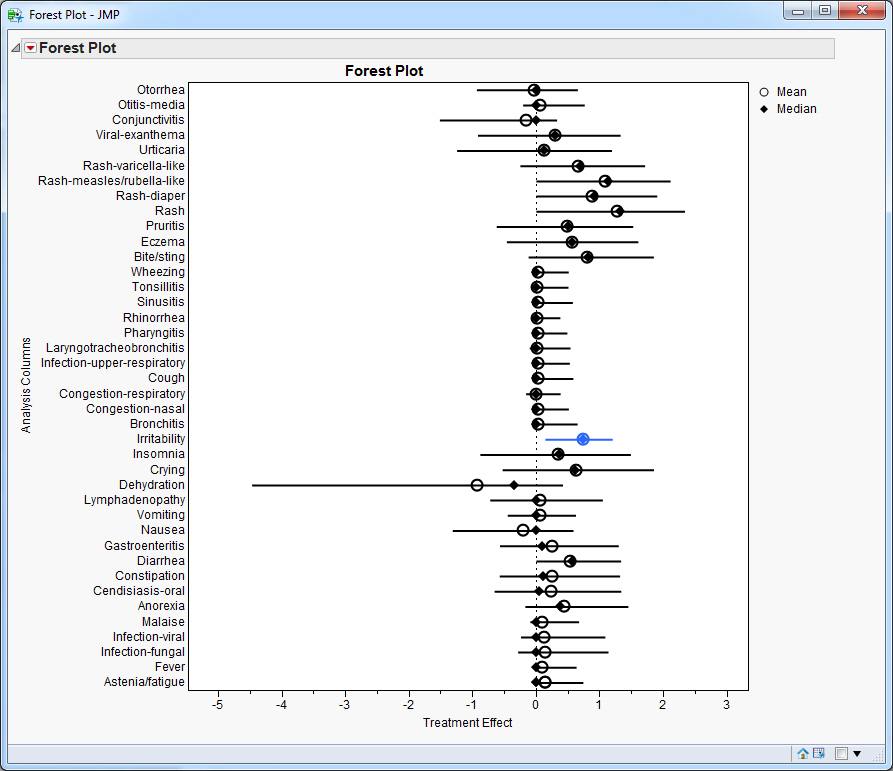Select the Dehydration mean circle marker
Viewport: 893px width, 771px height.
(x=477, y=485)
